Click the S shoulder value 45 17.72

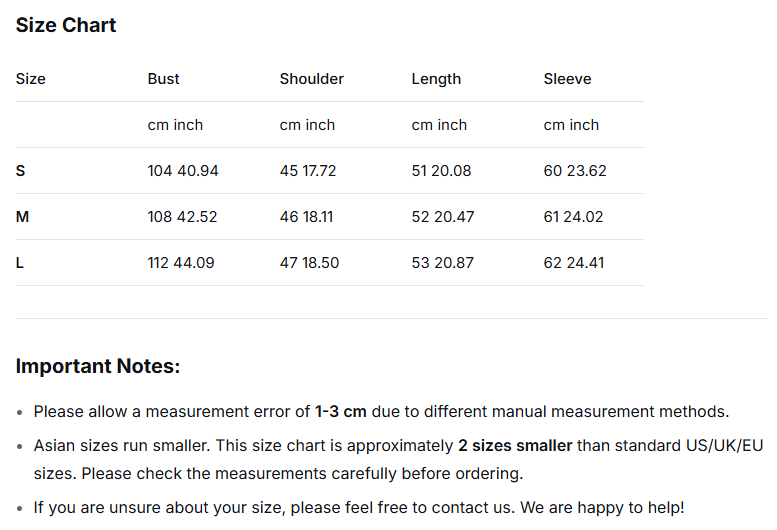tap(308, 171)
